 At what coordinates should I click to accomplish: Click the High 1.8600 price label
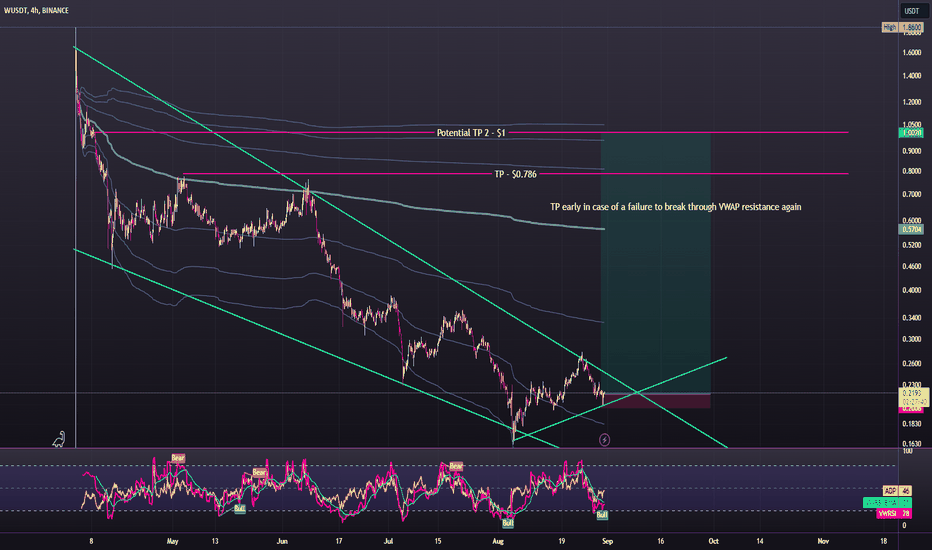click(902, 27)
